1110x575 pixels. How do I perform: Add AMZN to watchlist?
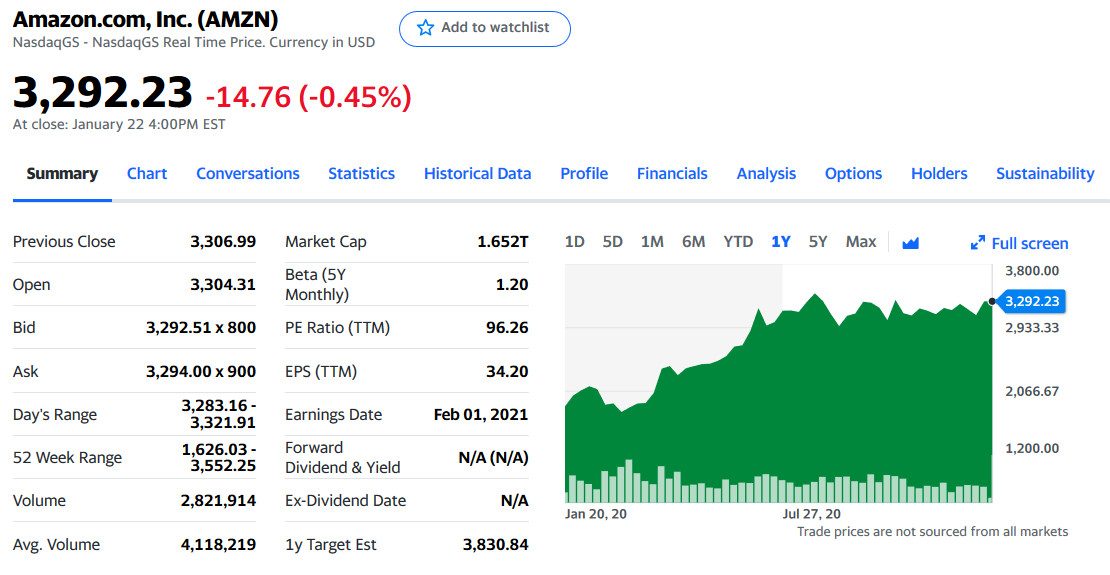[x=485, y=28]
